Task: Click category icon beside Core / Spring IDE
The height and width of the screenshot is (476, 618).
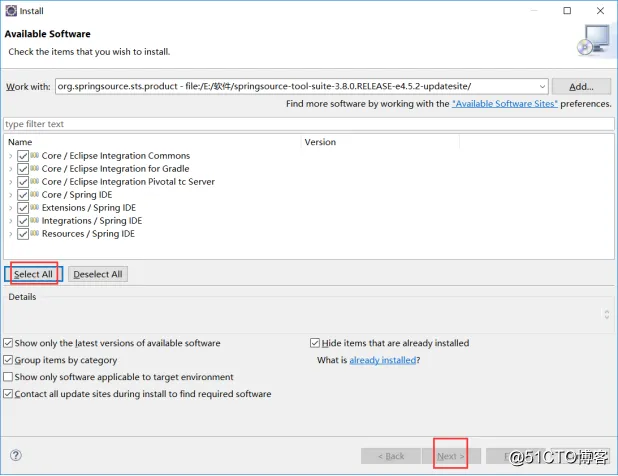Action: coord(35,194)
